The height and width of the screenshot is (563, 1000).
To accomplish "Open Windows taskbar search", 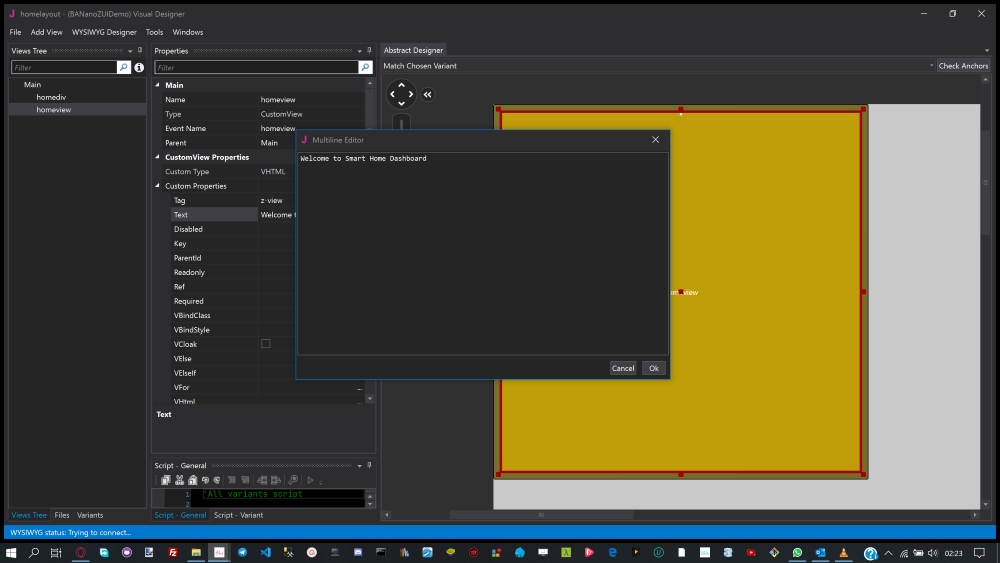I will 34,553.
